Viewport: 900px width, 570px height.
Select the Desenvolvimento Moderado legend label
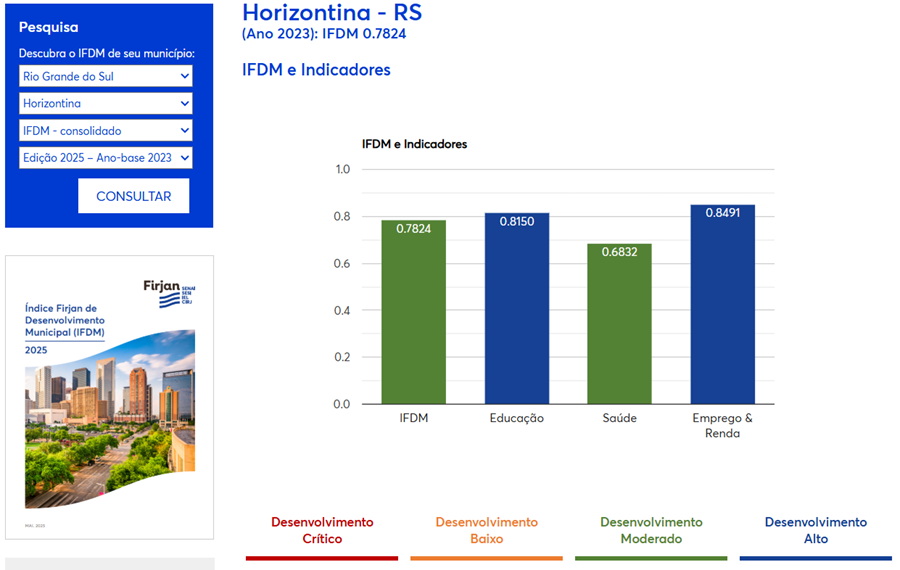click(x=651, y=530)
